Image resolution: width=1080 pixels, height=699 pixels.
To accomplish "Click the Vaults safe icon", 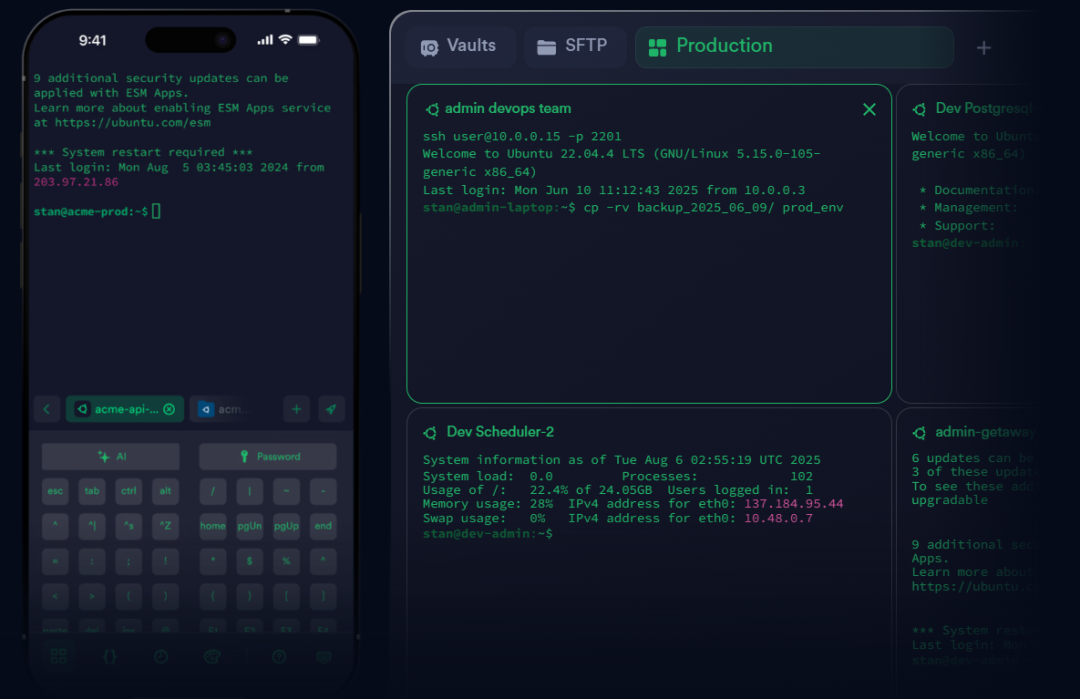I will click(x=430, y=48).
